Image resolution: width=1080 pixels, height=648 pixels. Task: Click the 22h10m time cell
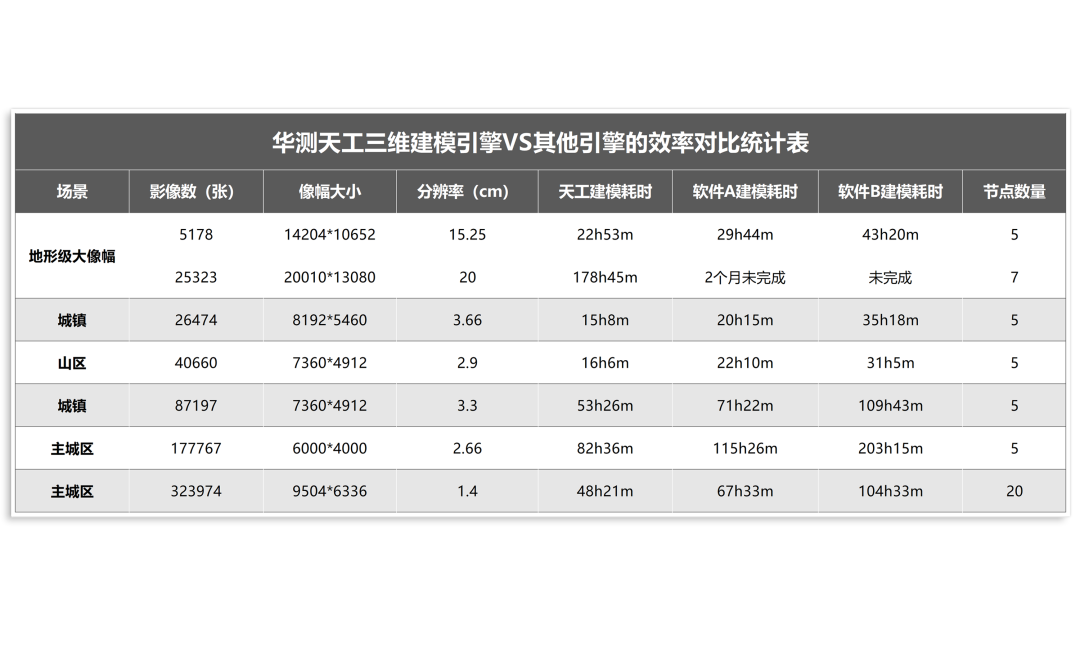pos(745,363)
